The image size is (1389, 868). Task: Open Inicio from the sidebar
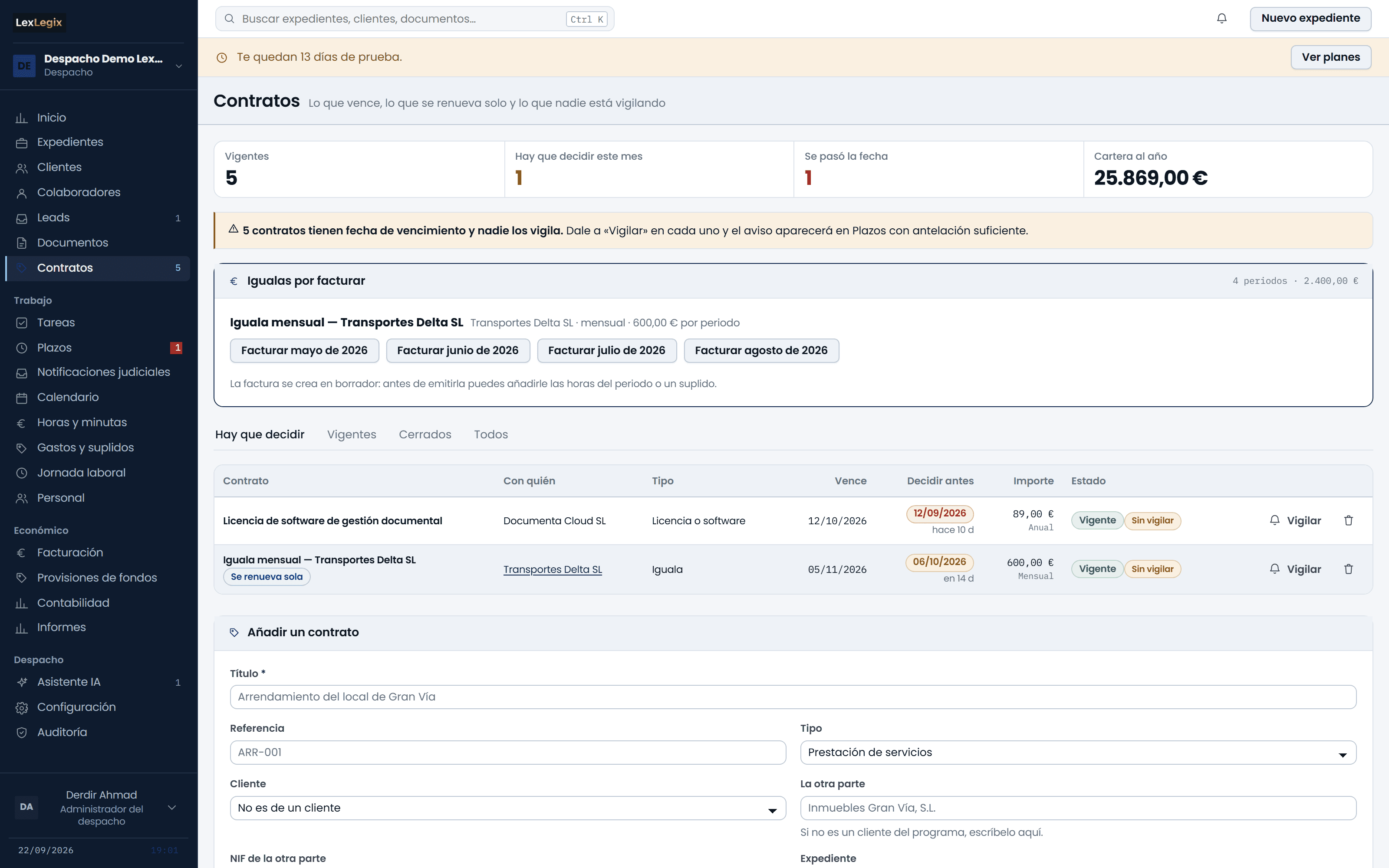[98, 118]
